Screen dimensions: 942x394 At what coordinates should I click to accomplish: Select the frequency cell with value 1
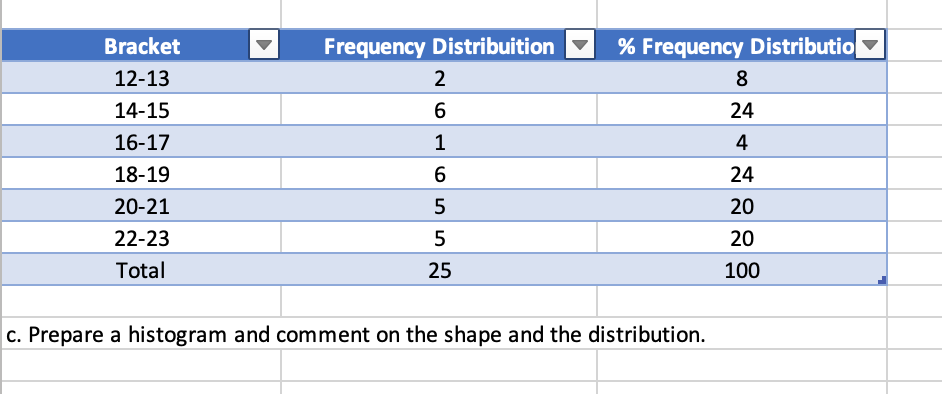(439, 142)
